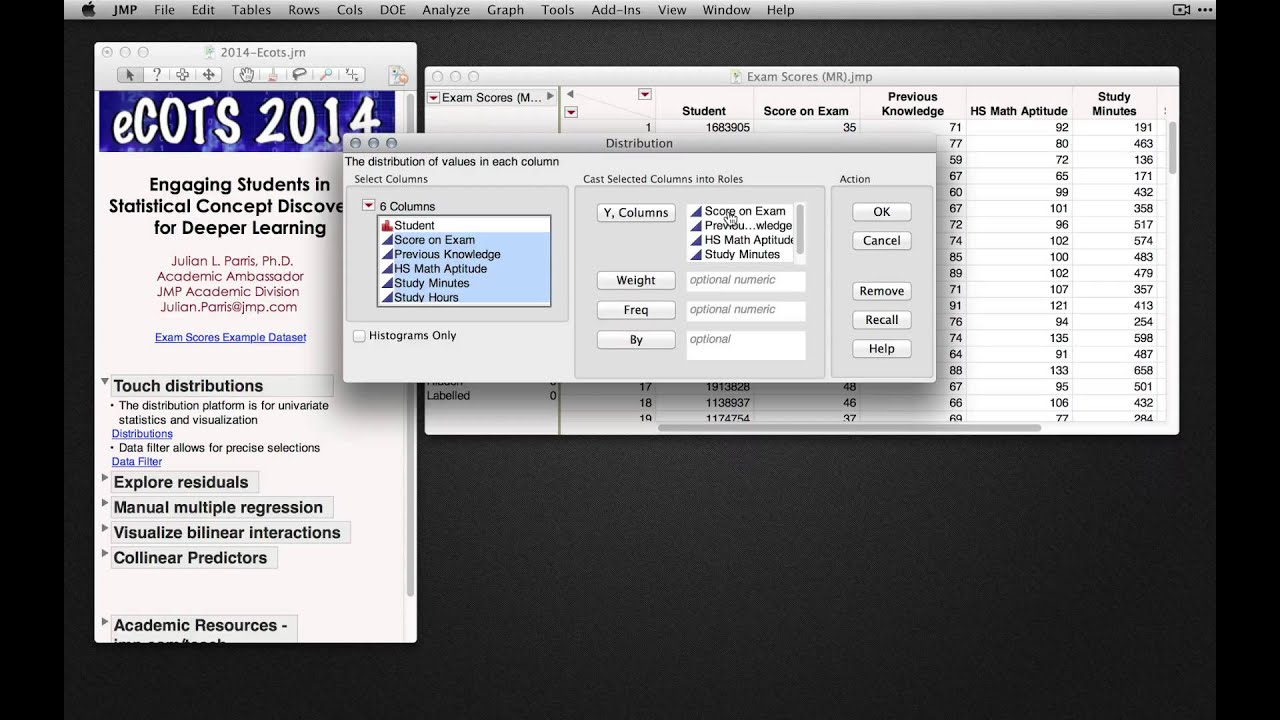Image resolution: width=1280 pixels, height=720 pixels.
Task: Click the Score on Exam icon in Y role list
Action: (697, 212)
